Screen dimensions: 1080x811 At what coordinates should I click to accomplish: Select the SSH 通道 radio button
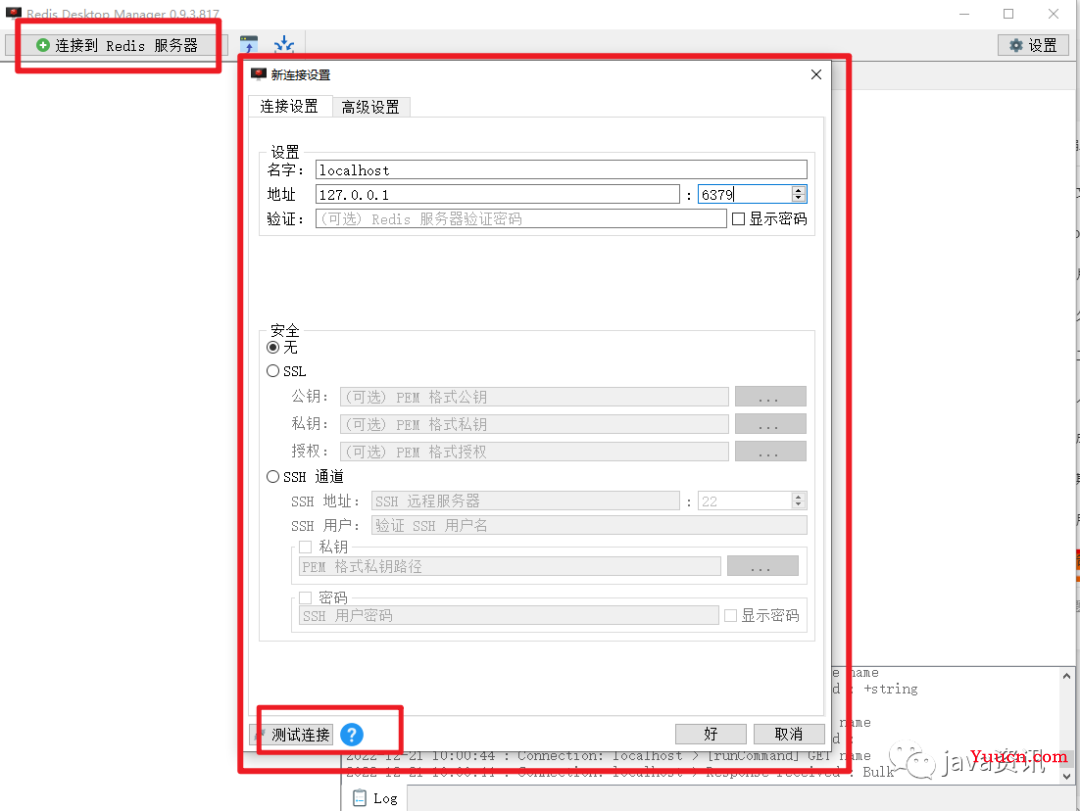[273, 477]
